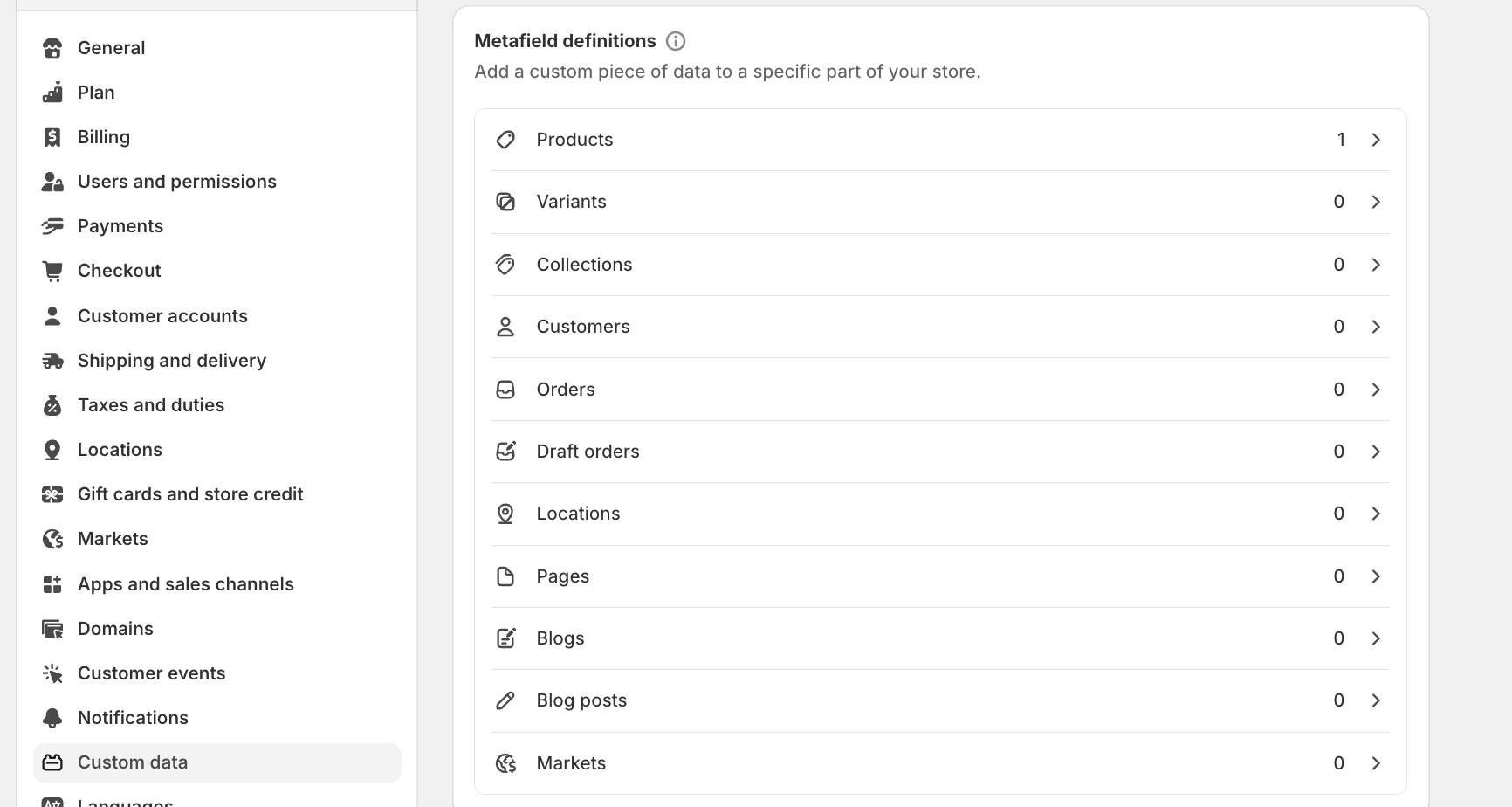This screenshot has width=1512, height=807.
Task: Select Custom data in the sidebar
Action: [x=133, y=762]
